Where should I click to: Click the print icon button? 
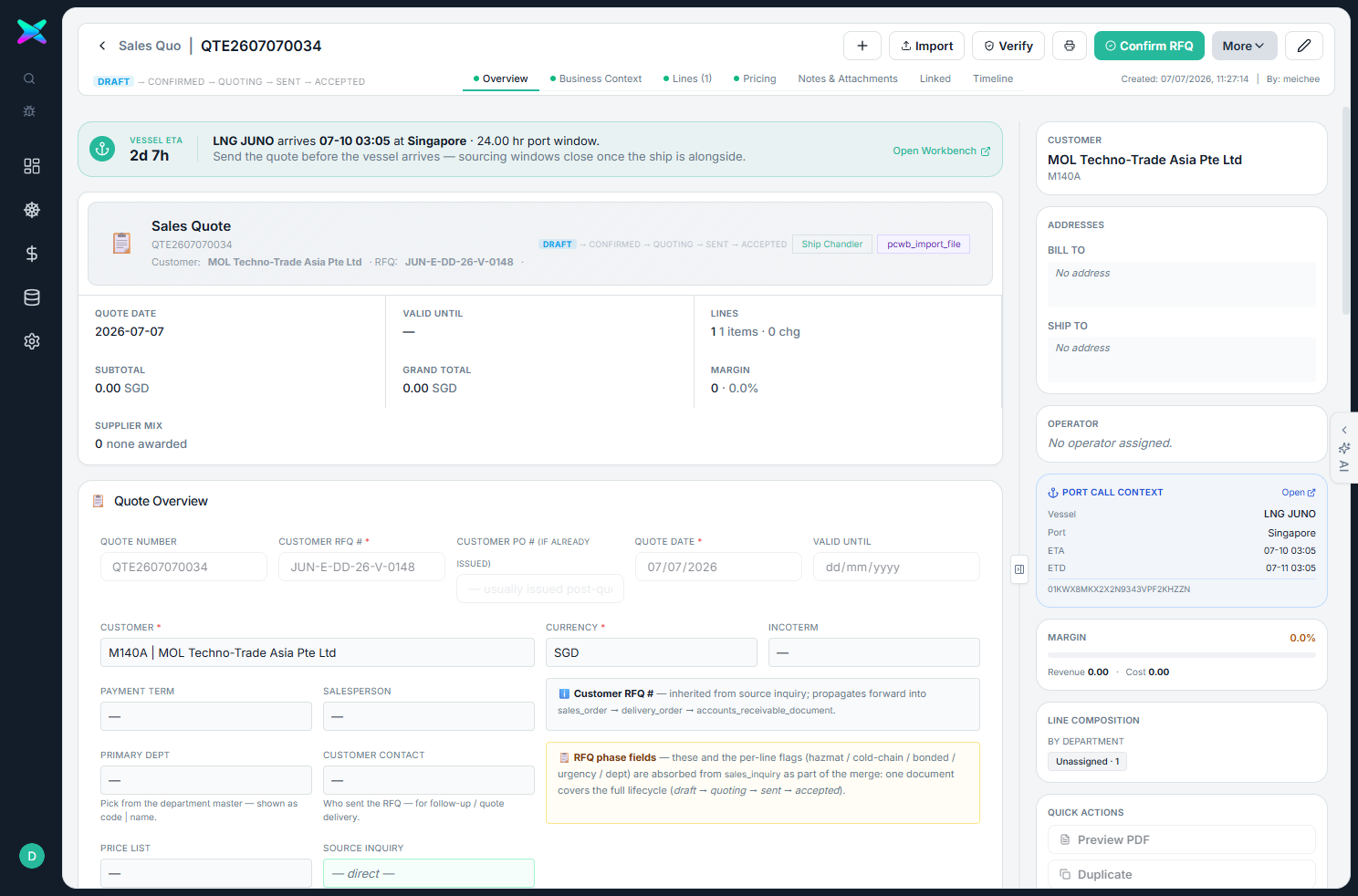[x=1070, y=46]
